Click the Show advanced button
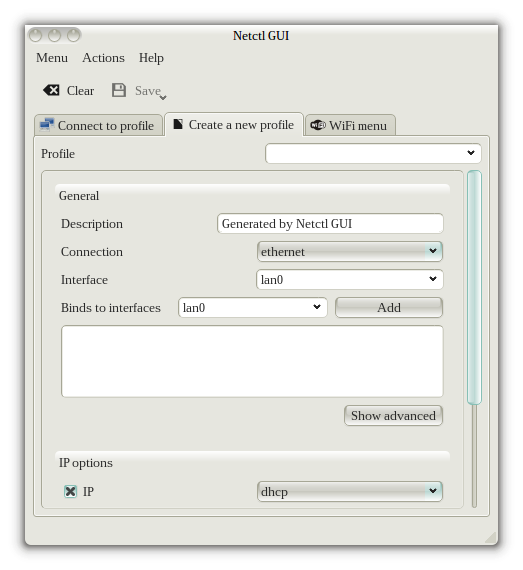This screenshot has width=523, height=570. pos(393,416)
